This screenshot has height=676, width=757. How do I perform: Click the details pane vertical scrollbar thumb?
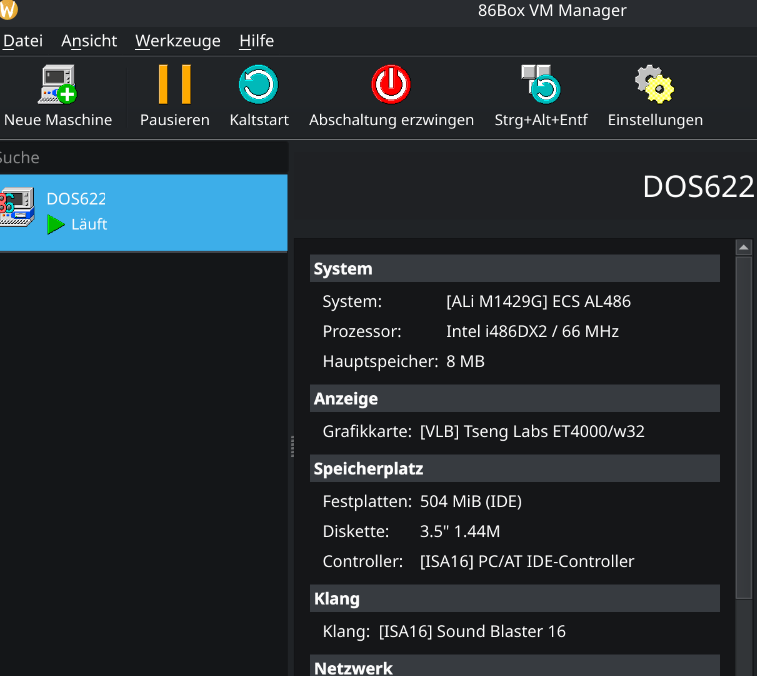coord(743,428)
